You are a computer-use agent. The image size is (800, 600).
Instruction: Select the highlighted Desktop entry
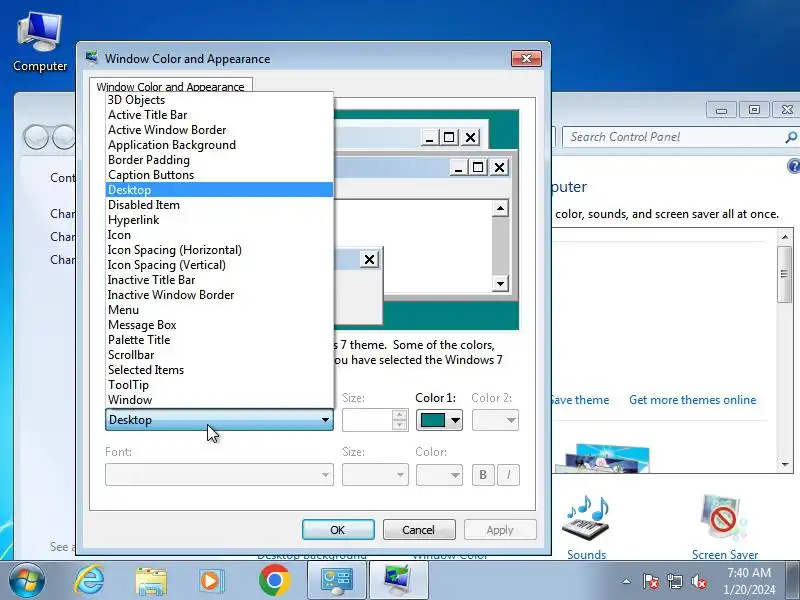pyautogui.click(x=219, y=190)
